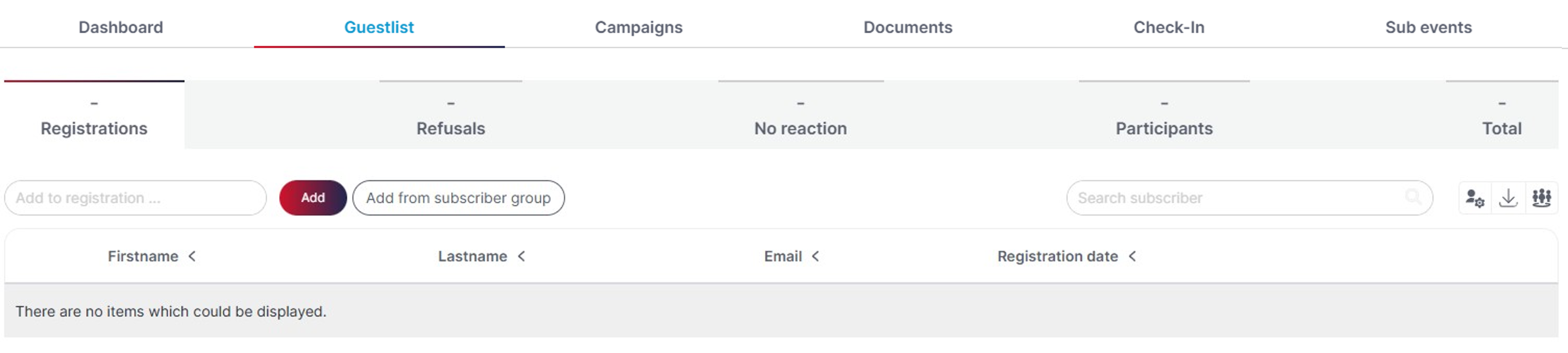Click the sort chevron next to Email
This screenshot has height=353, width=1568.
(x=816, y=256)
